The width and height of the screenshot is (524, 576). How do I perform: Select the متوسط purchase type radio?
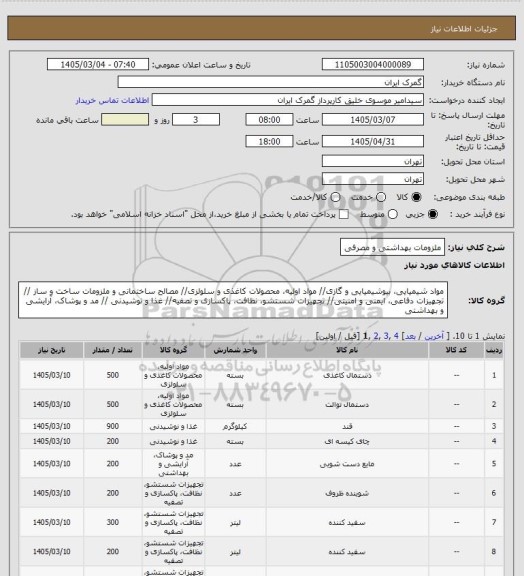(x=392, y=214)
